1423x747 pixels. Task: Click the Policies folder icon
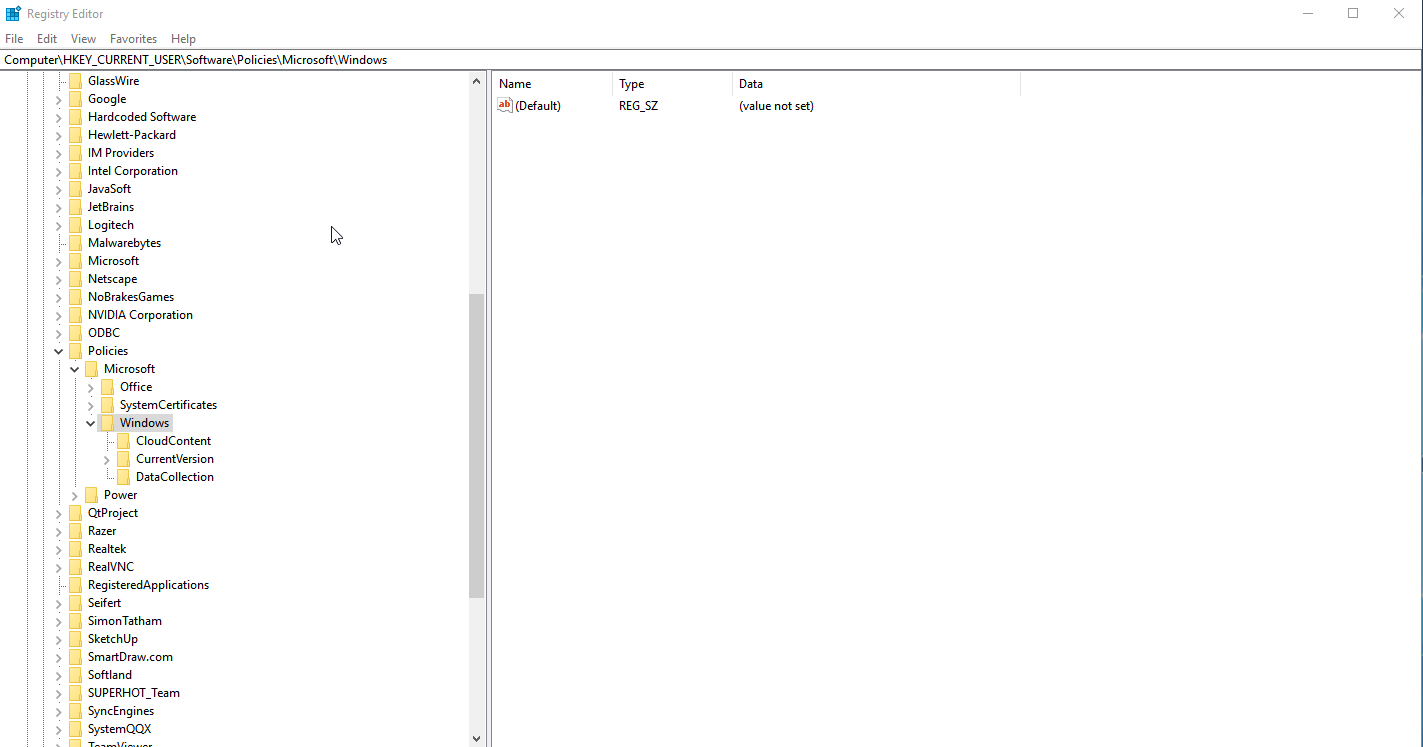75,351
